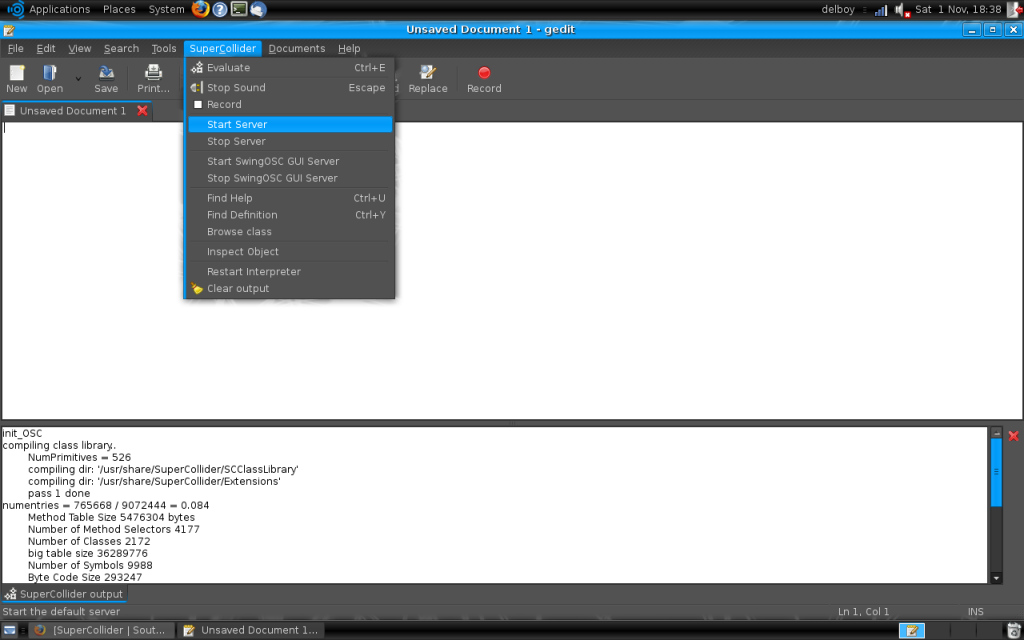1024x640 pixels.
Task: Open the Tools menu
Action: [164, 48]
